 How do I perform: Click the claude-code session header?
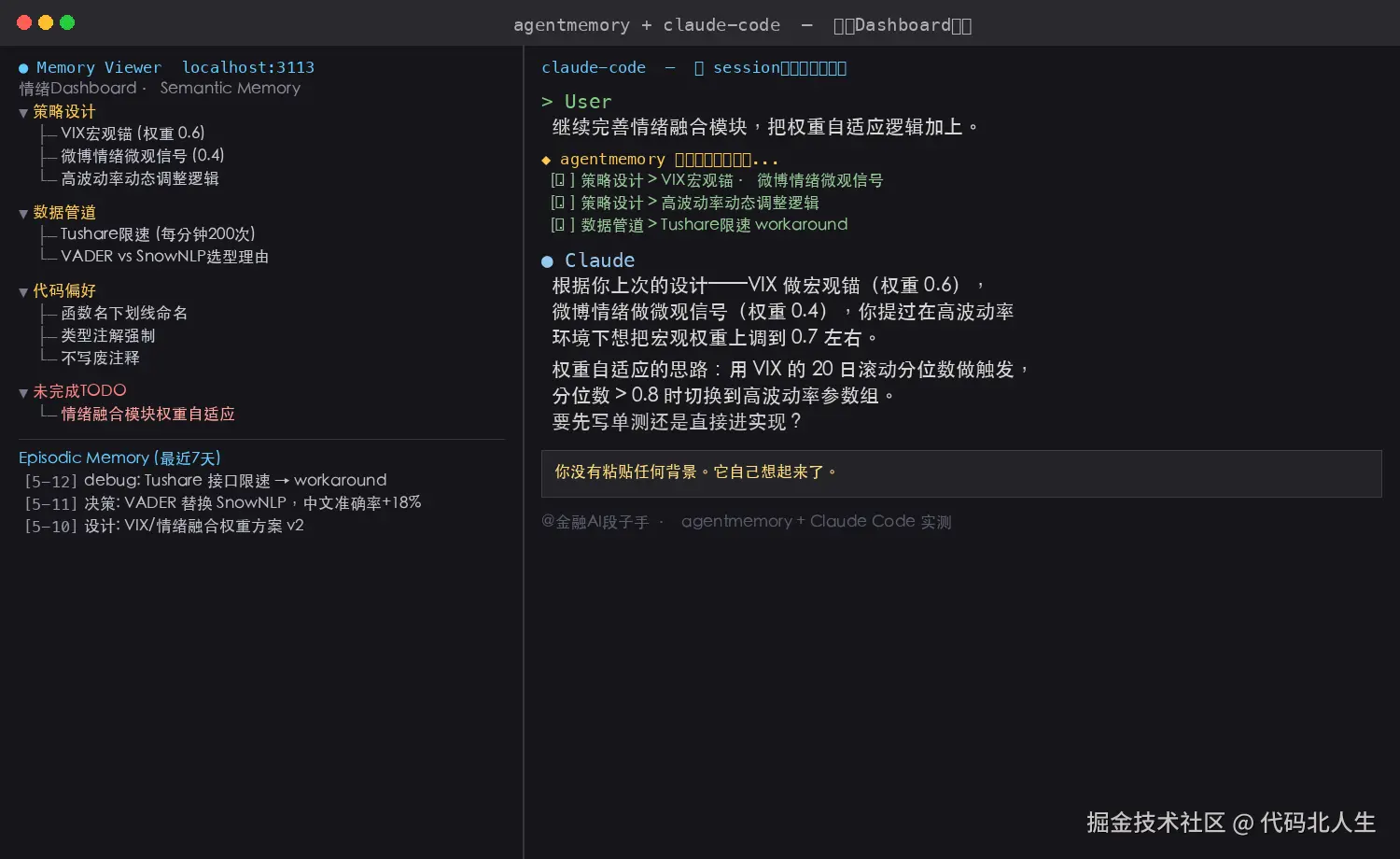693,67
